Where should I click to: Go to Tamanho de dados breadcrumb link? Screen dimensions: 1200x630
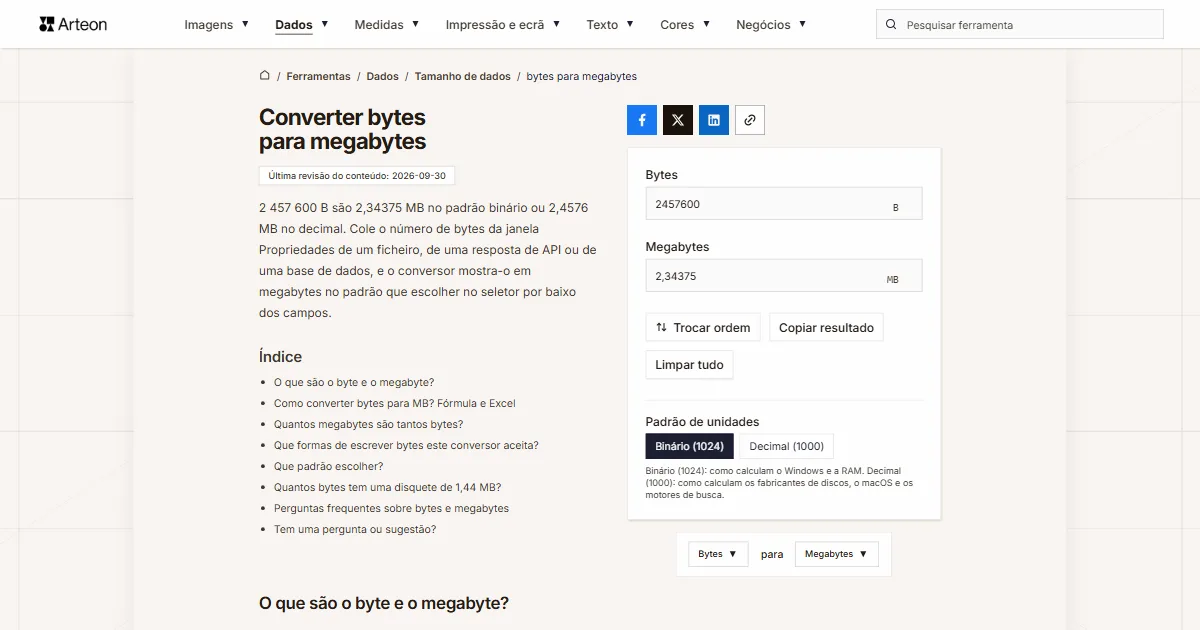click(x=462, y=76)
